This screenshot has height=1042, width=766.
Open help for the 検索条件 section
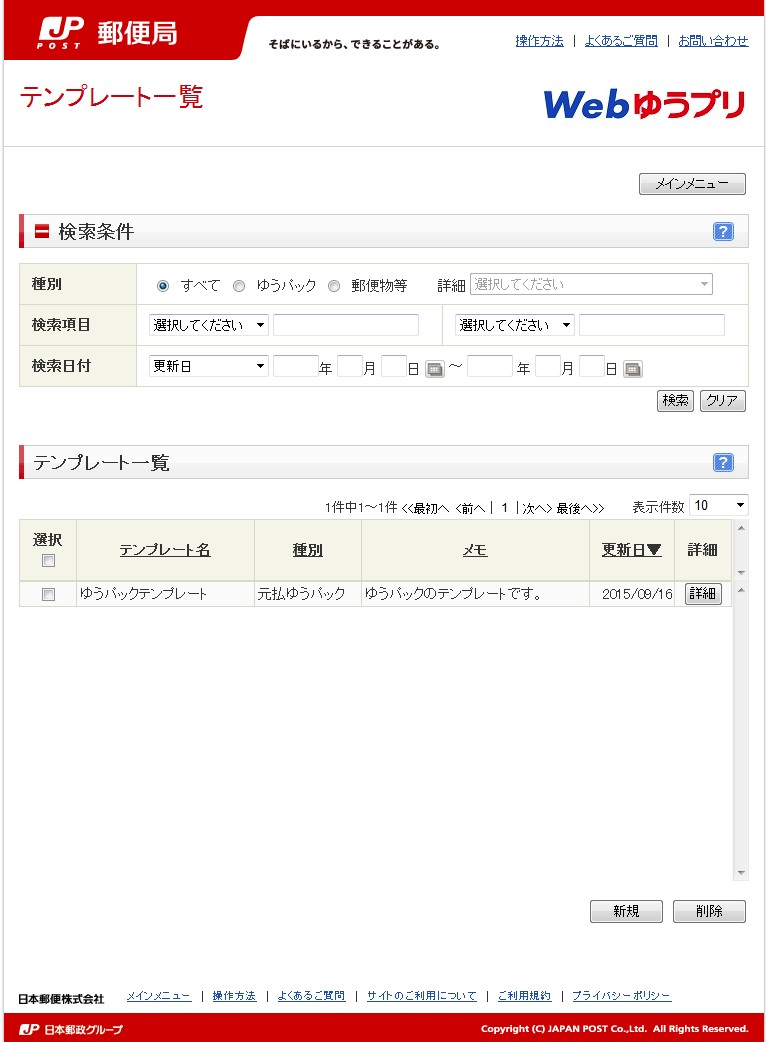point(723,232)
